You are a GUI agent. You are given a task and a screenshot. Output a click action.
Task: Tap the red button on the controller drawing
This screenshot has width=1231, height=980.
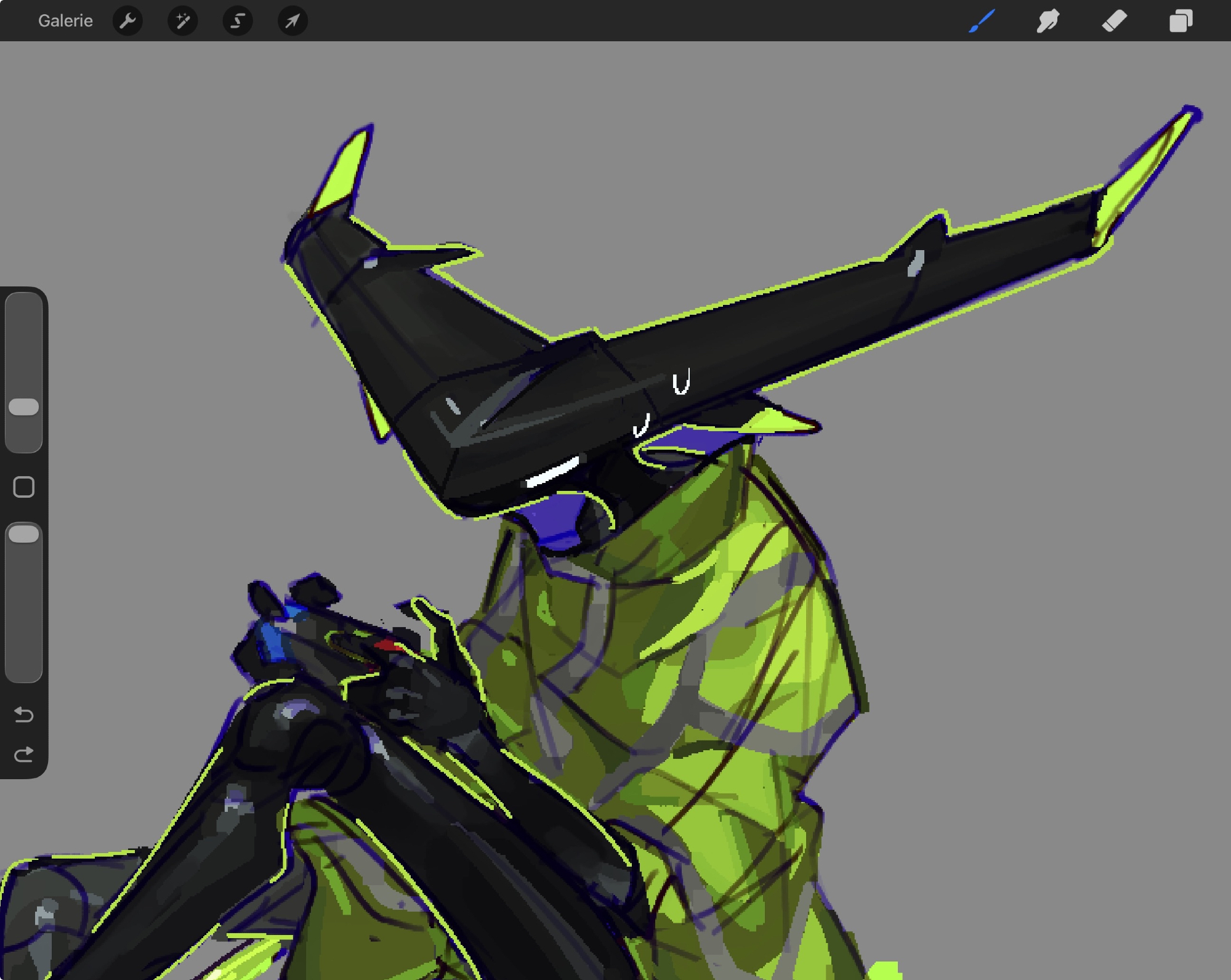click(x=387, y=646)
